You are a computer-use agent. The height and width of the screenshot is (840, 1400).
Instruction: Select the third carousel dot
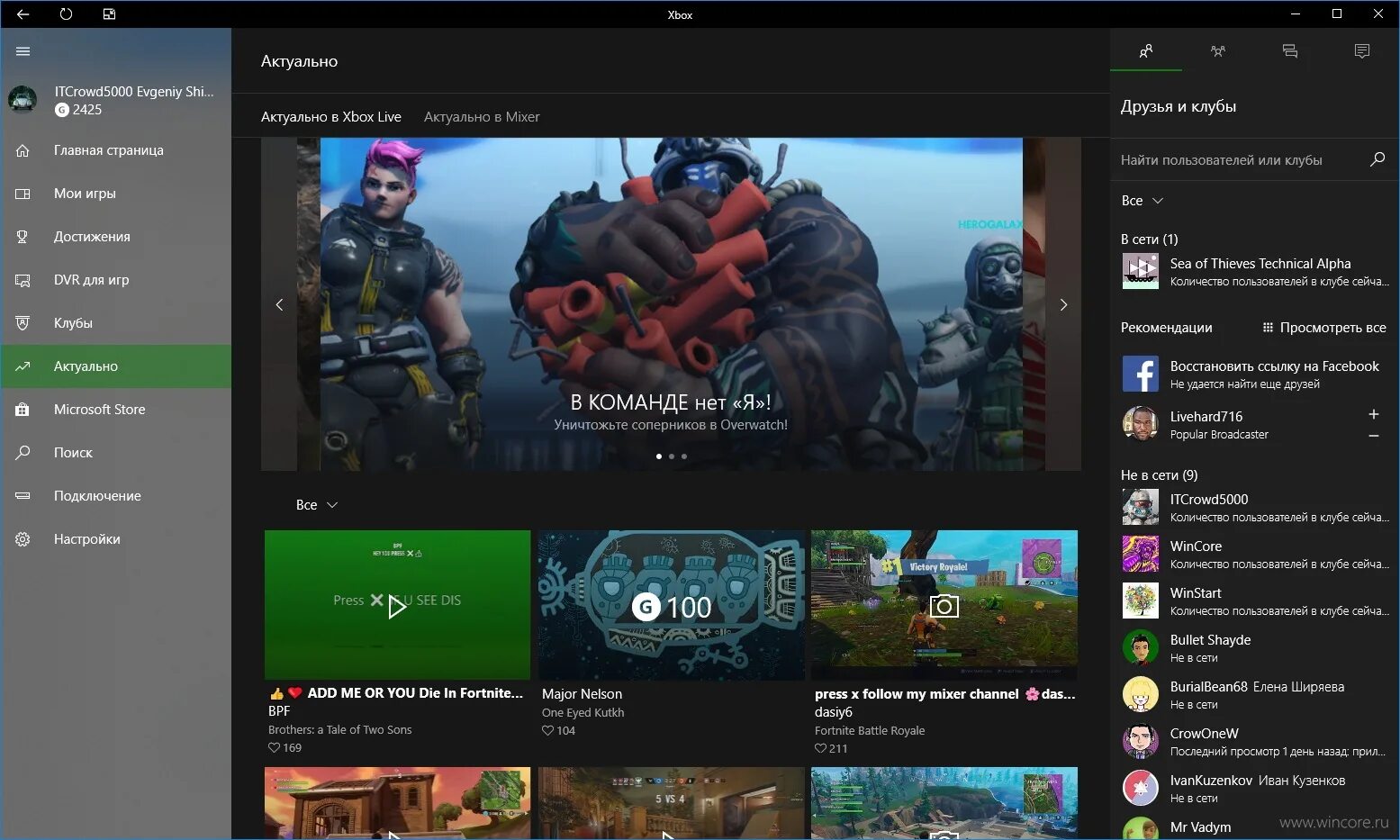tap(684, 456)
